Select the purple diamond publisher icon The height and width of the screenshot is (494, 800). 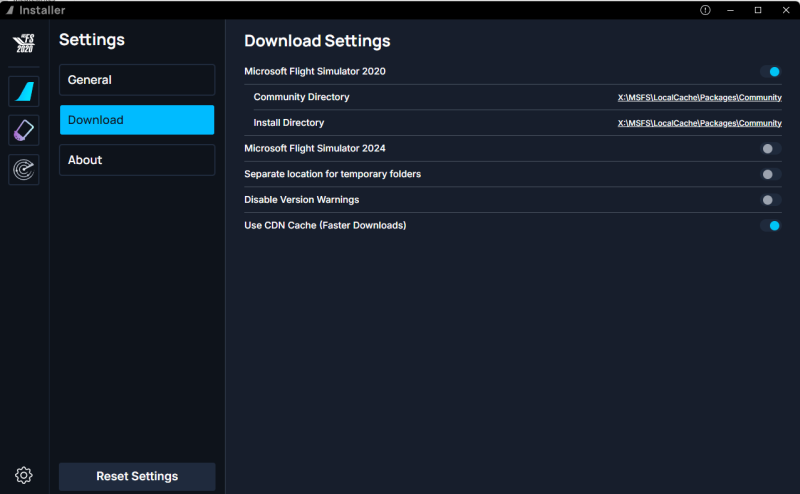[23, 131]
